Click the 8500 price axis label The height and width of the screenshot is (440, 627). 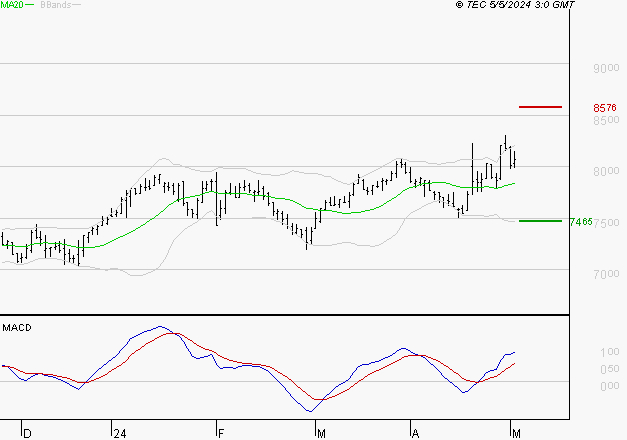(x=606, y=120)
